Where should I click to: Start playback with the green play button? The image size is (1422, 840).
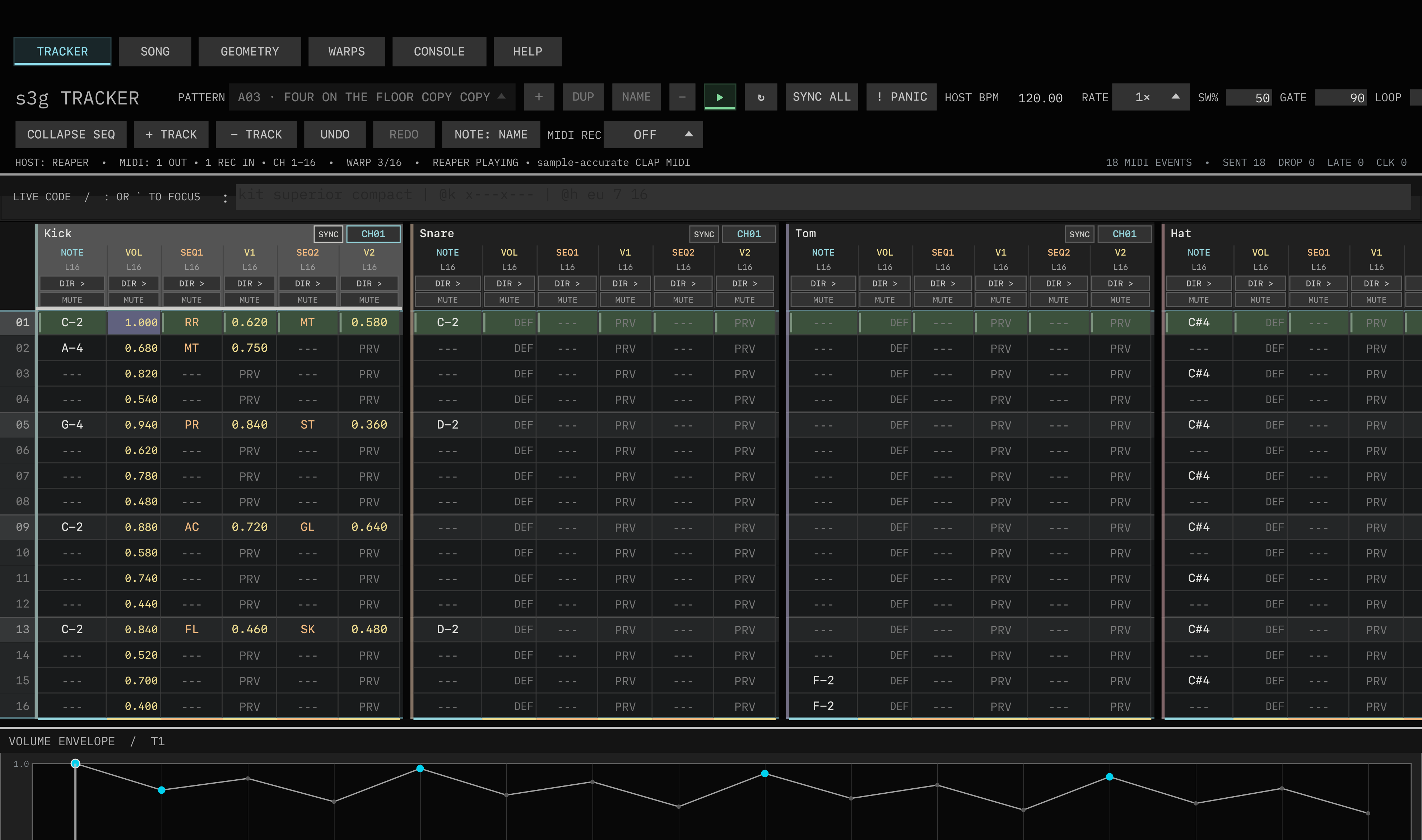tap(720, 97)
